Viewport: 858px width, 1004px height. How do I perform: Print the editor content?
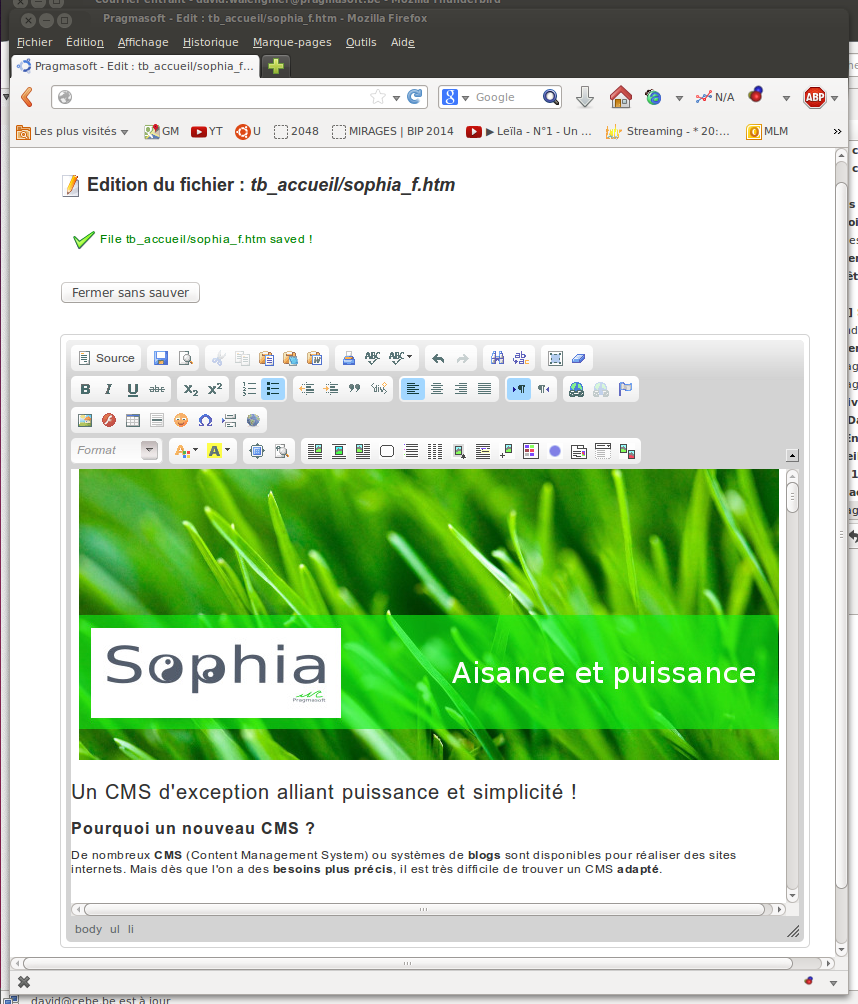(x=348, y=358)
